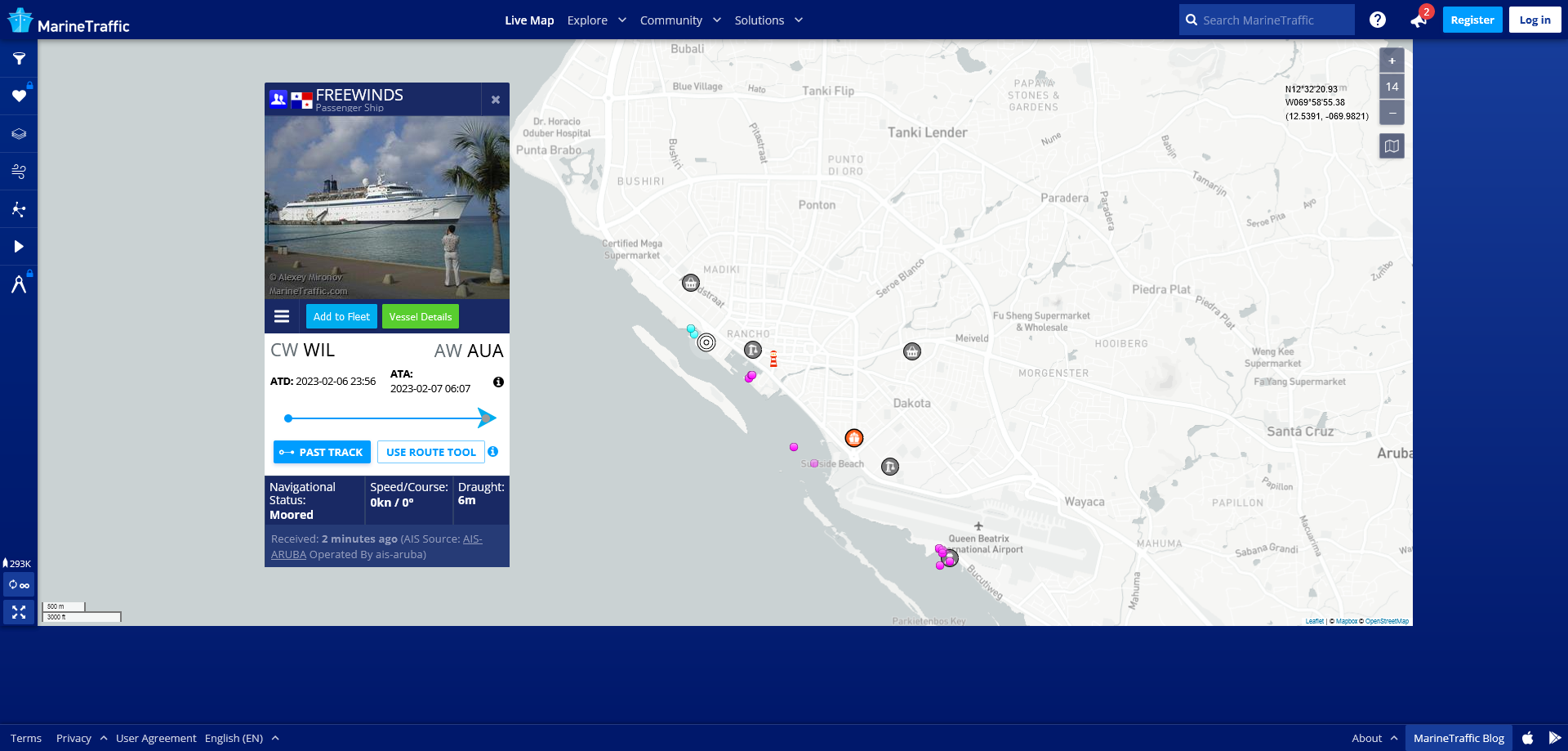Viewport: 1568px width, 751px height.
Task: Expand the English (EN) language selector
Action: (242, 738)
